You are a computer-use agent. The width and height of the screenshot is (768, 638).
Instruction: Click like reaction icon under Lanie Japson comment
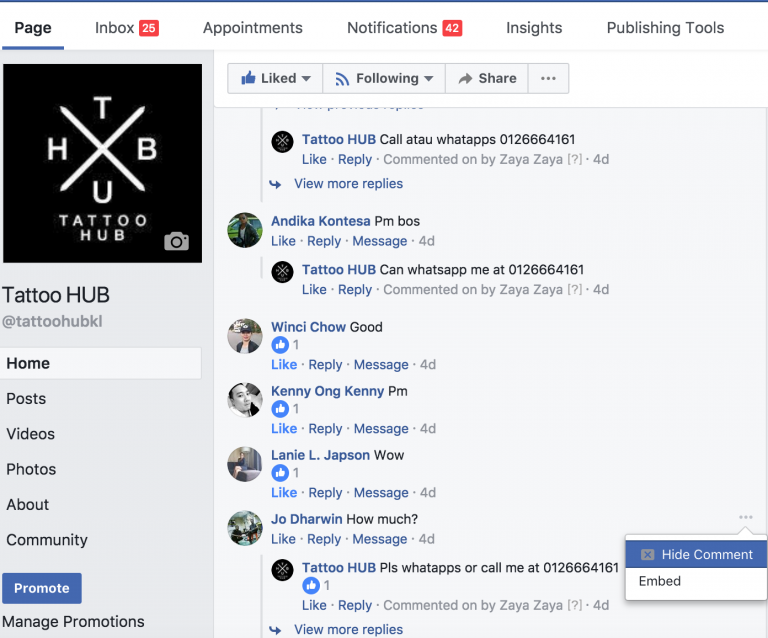(280, 473)
